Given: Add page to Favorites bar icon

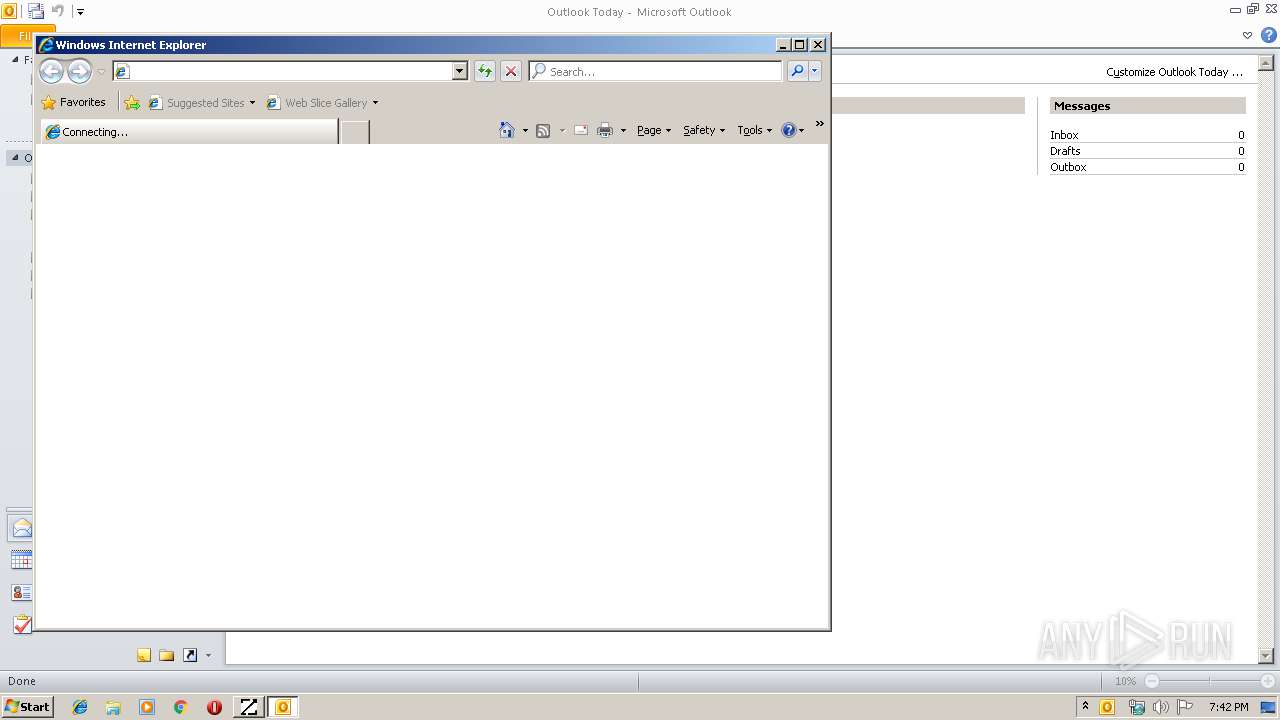Looking at the screenshot, I should (132, 102).
